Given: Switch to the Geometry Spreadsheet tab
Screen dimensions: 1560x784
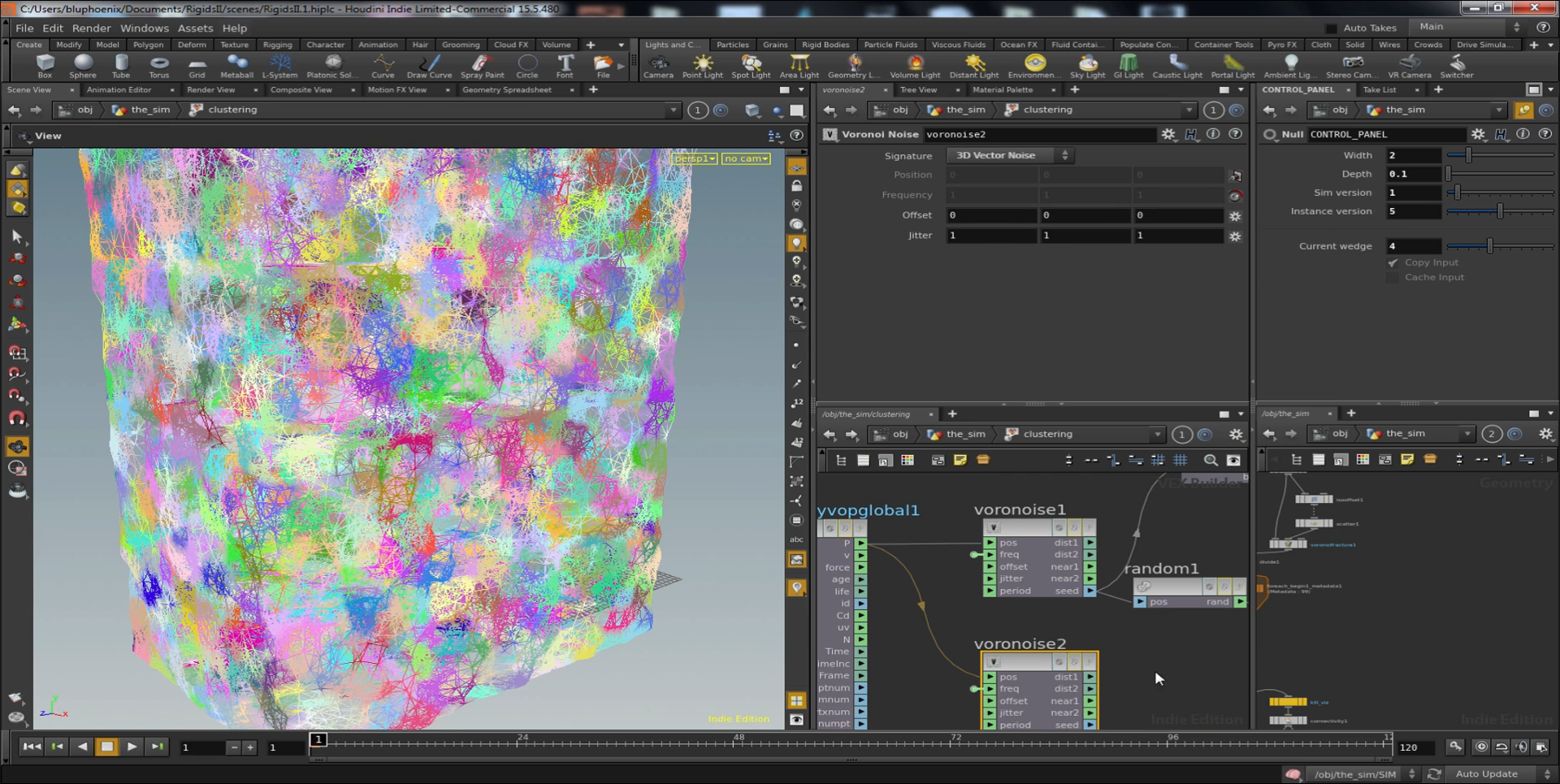Looking at the screenshot, I should tap(507, 89).
